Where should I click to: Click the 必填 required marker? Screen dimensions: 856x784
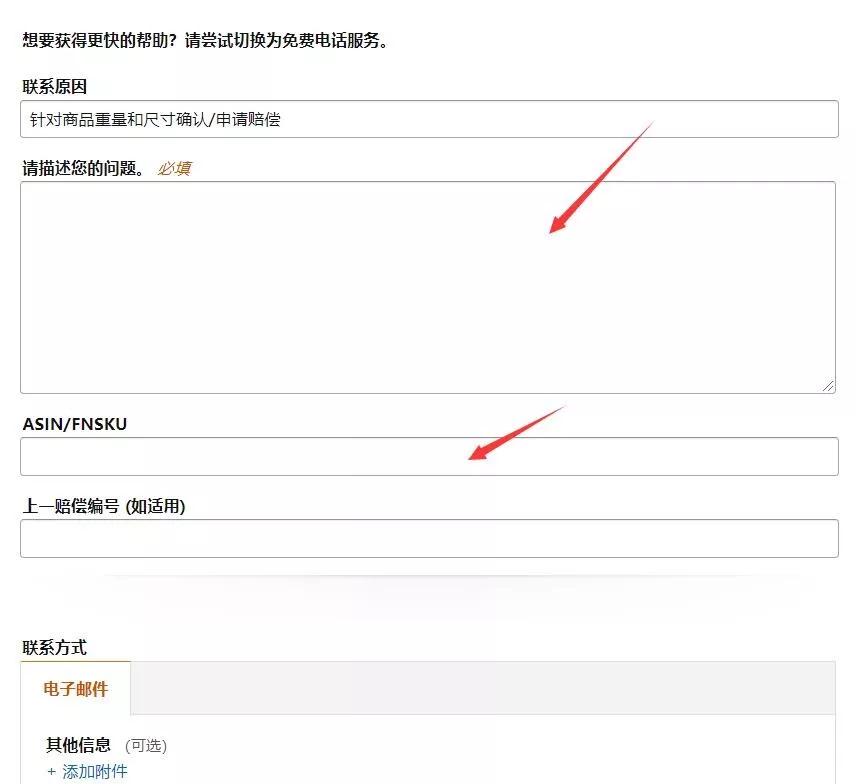[x=174, y=168]
